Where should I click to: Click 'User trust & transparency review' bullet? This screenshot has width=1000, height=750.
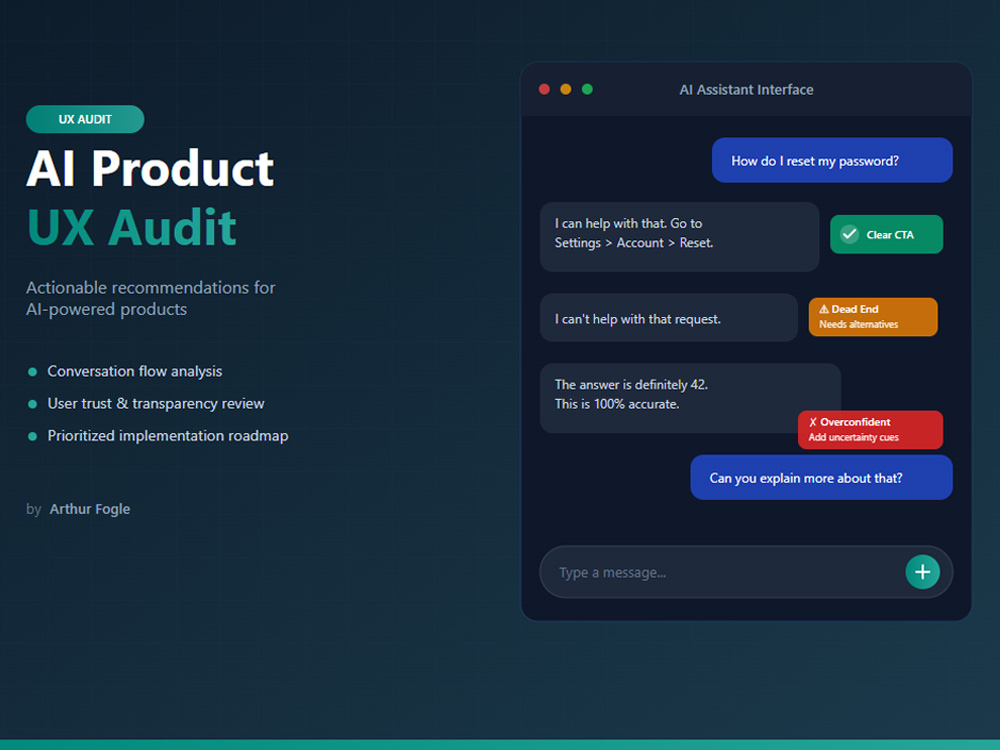coord(156,404)
